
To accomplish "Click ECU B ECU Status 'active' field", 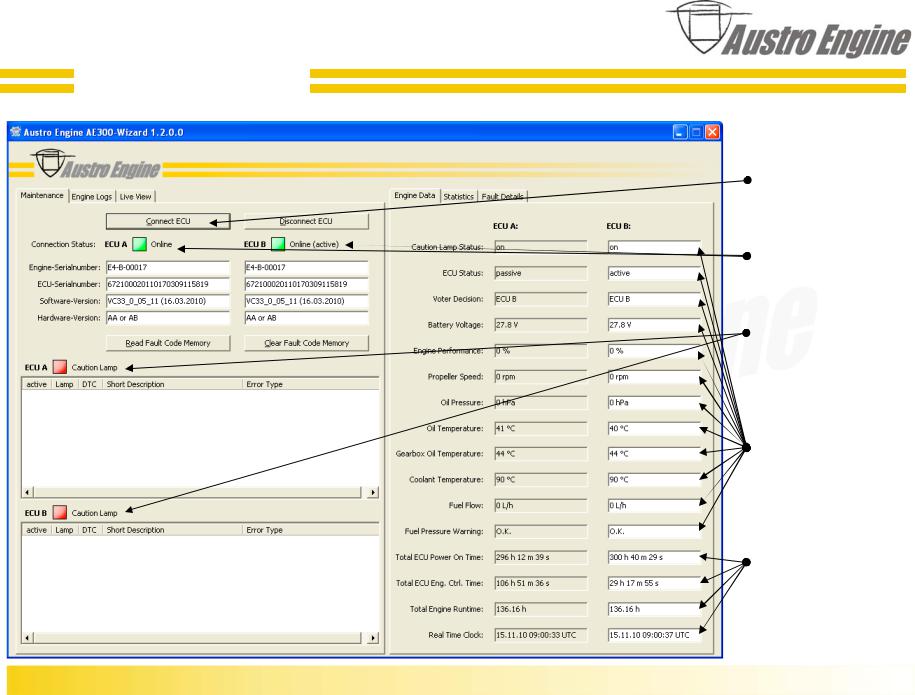I will click(x=654, y=273).
